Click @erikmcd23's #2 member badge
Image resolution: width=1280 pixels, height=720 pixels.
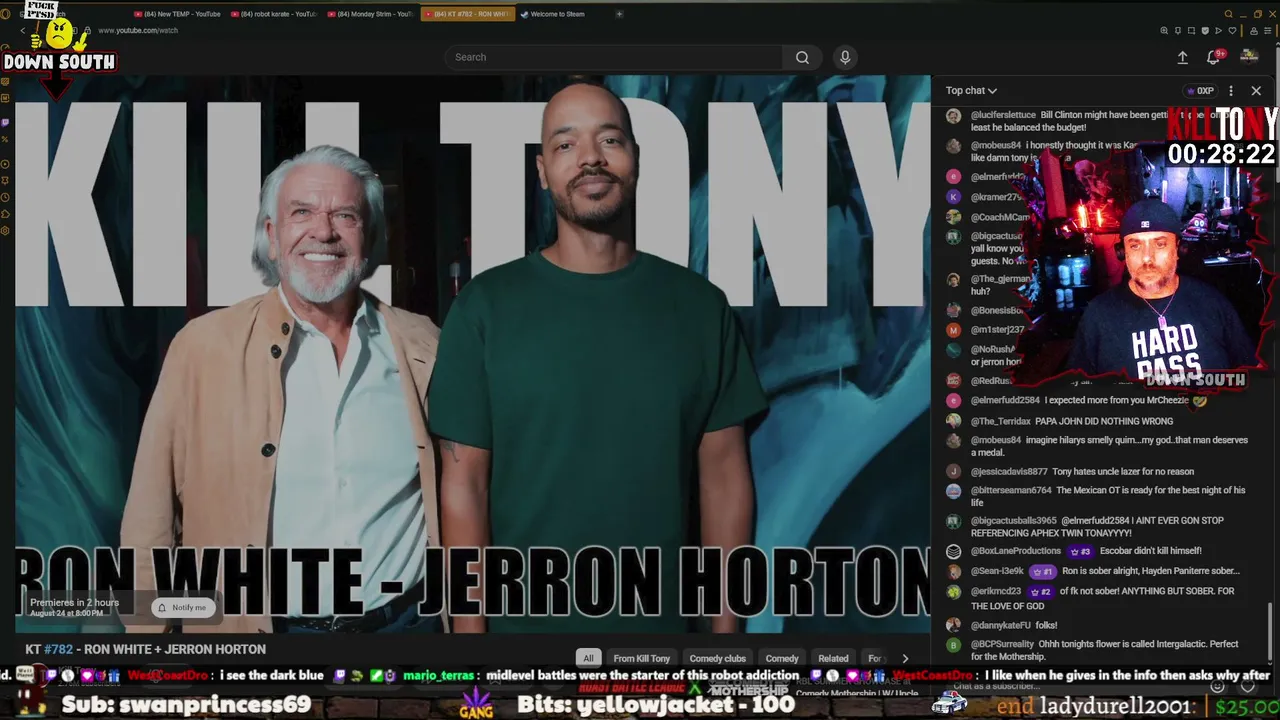coord(1040,591)
